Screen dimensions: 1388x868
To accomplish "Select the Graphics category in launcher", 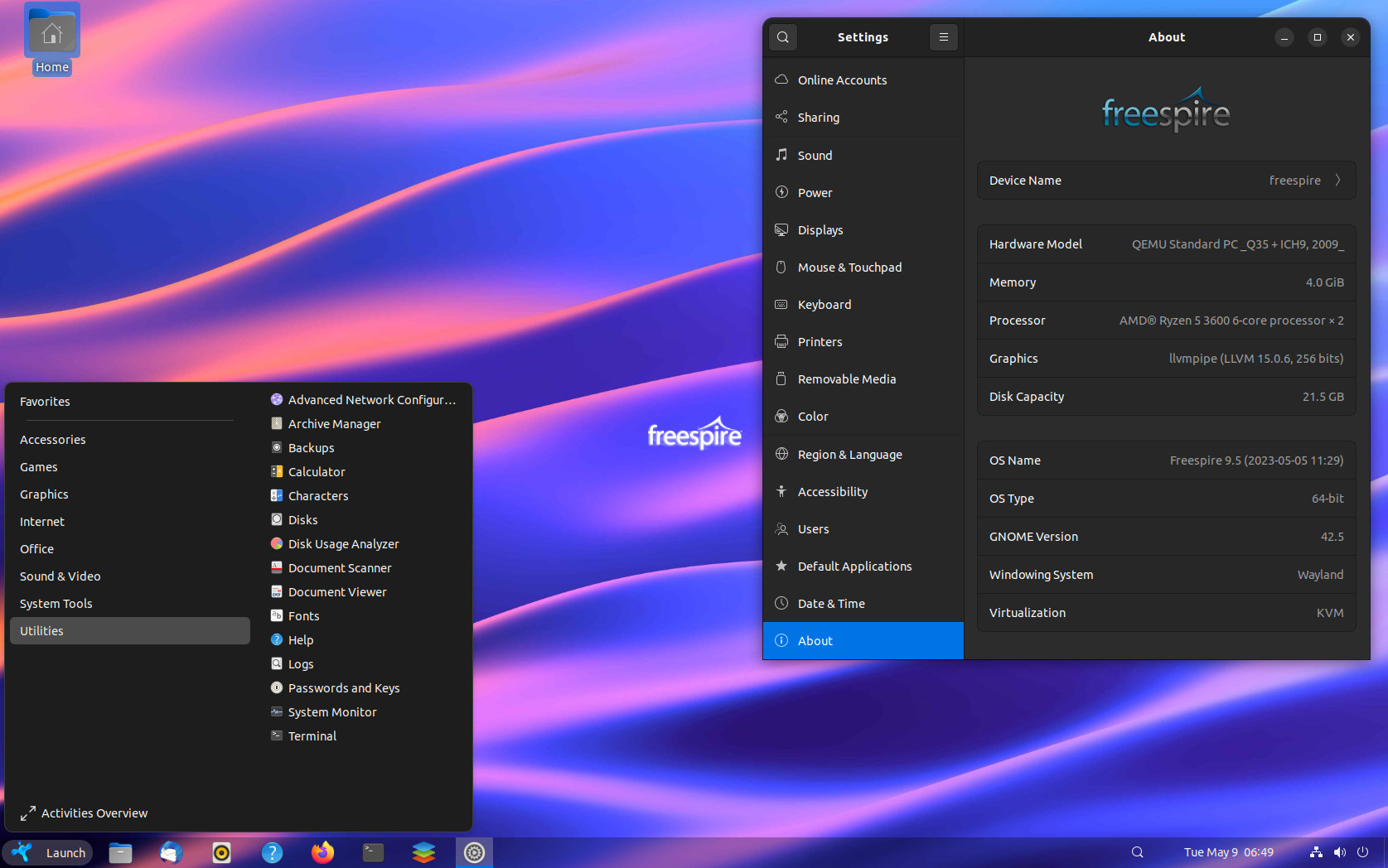I will point(130,494).
